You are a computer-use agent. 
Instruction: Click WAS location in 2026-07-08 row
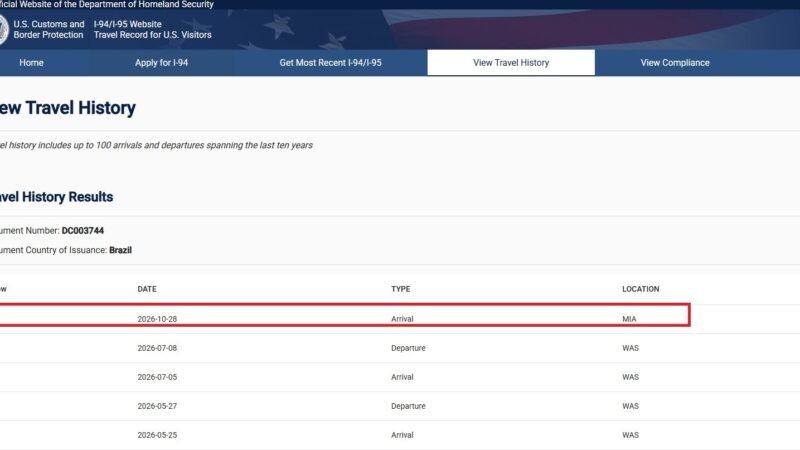(x=630, y=348)
